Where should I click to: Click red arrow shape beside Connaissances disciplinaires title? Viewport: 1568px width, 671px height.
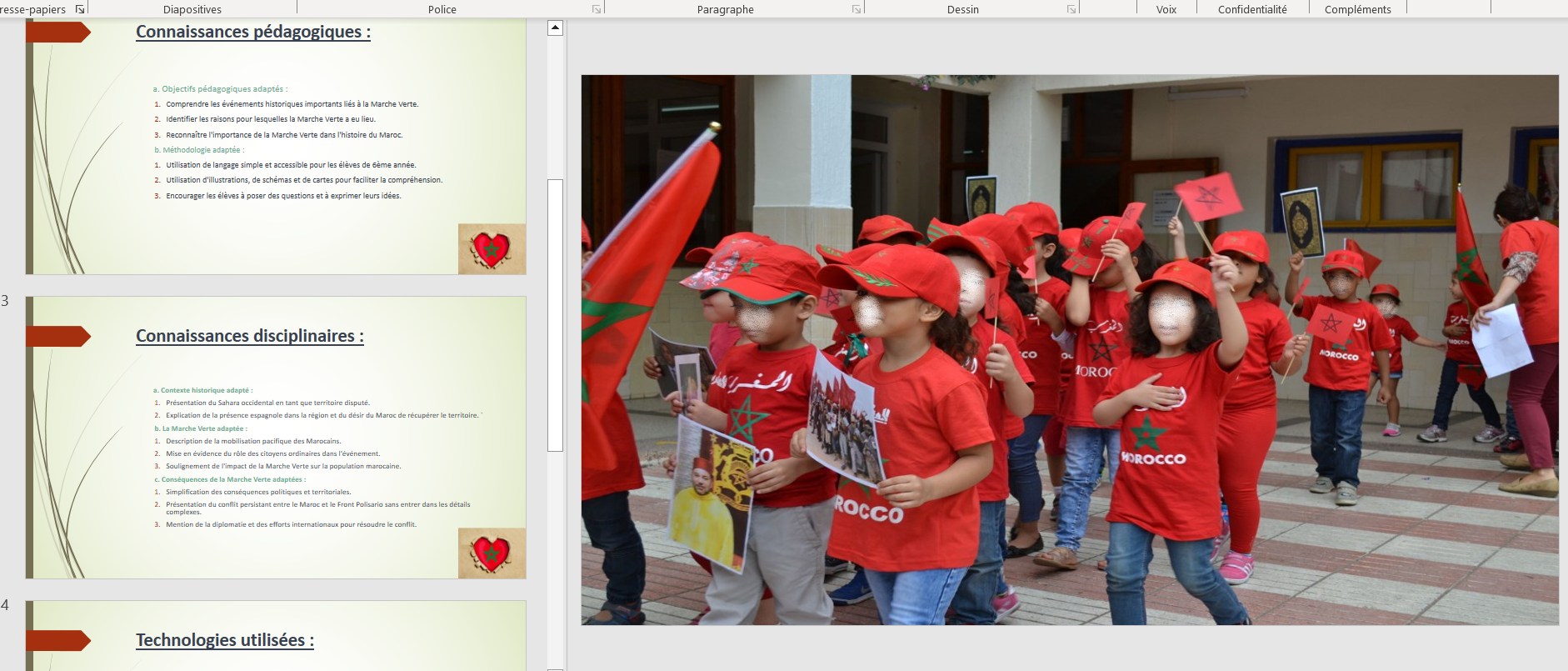57,336
